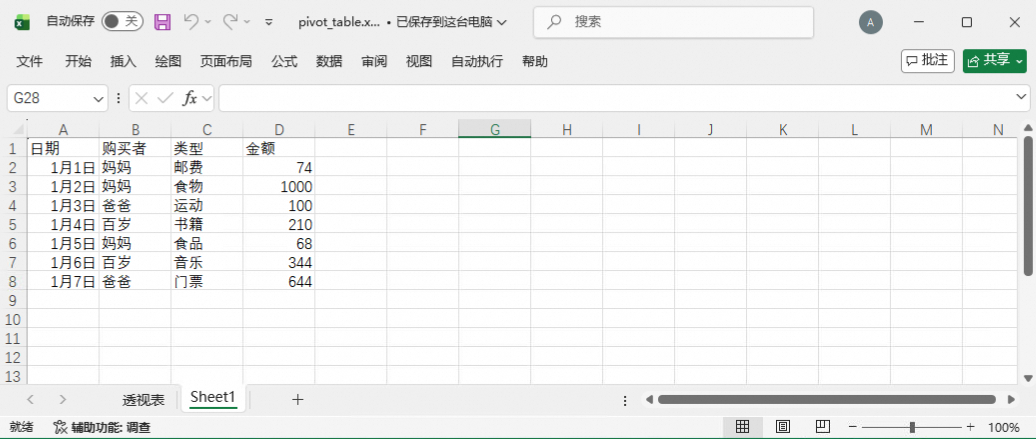Switch to the 数据 ribbon tab
The width and height of the screenshot is (1036, 439).
329,61
